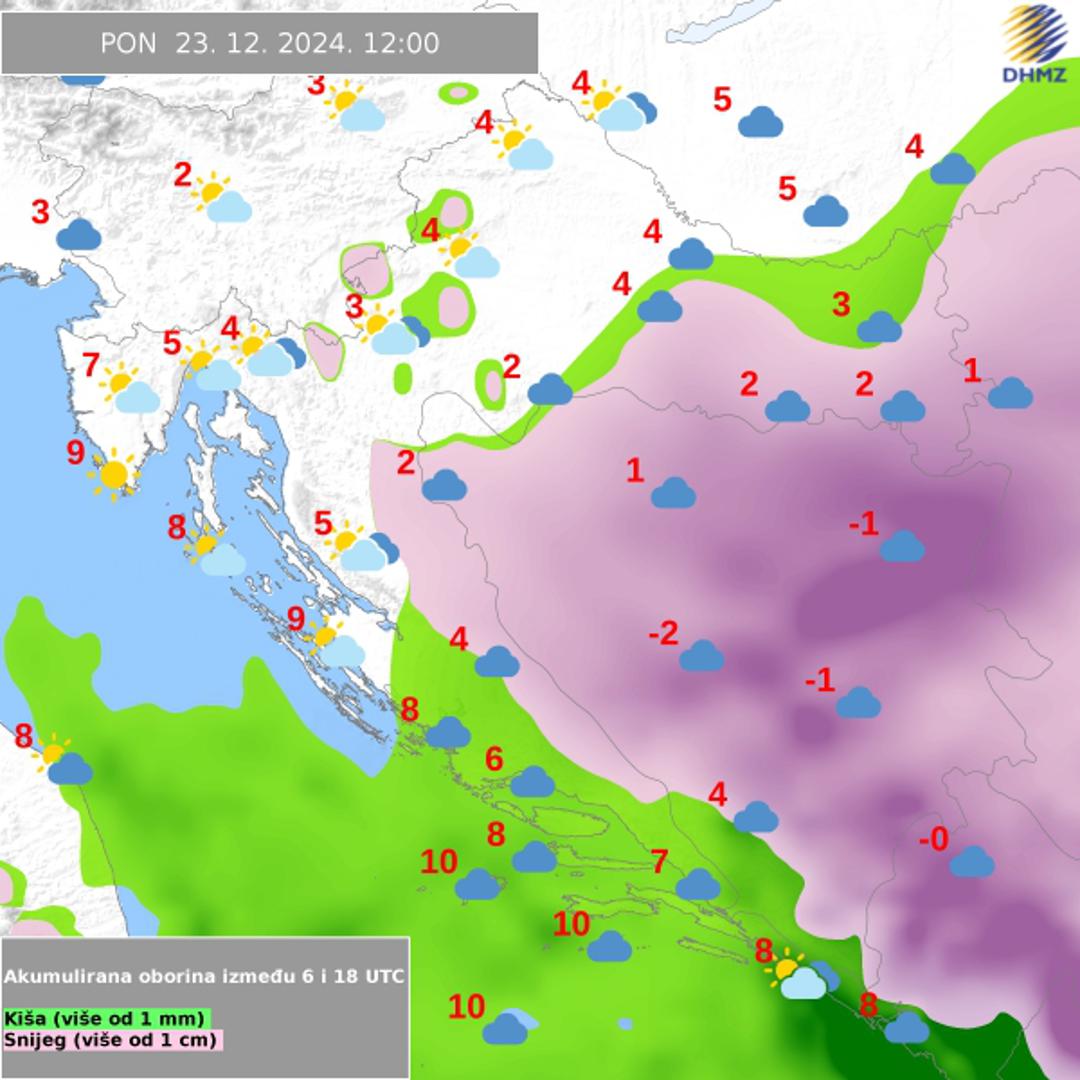The height and width of the screenshot is (1080, 1080).
Task: Click the 9 temperature label on Istria's tip
Action: 75,453
